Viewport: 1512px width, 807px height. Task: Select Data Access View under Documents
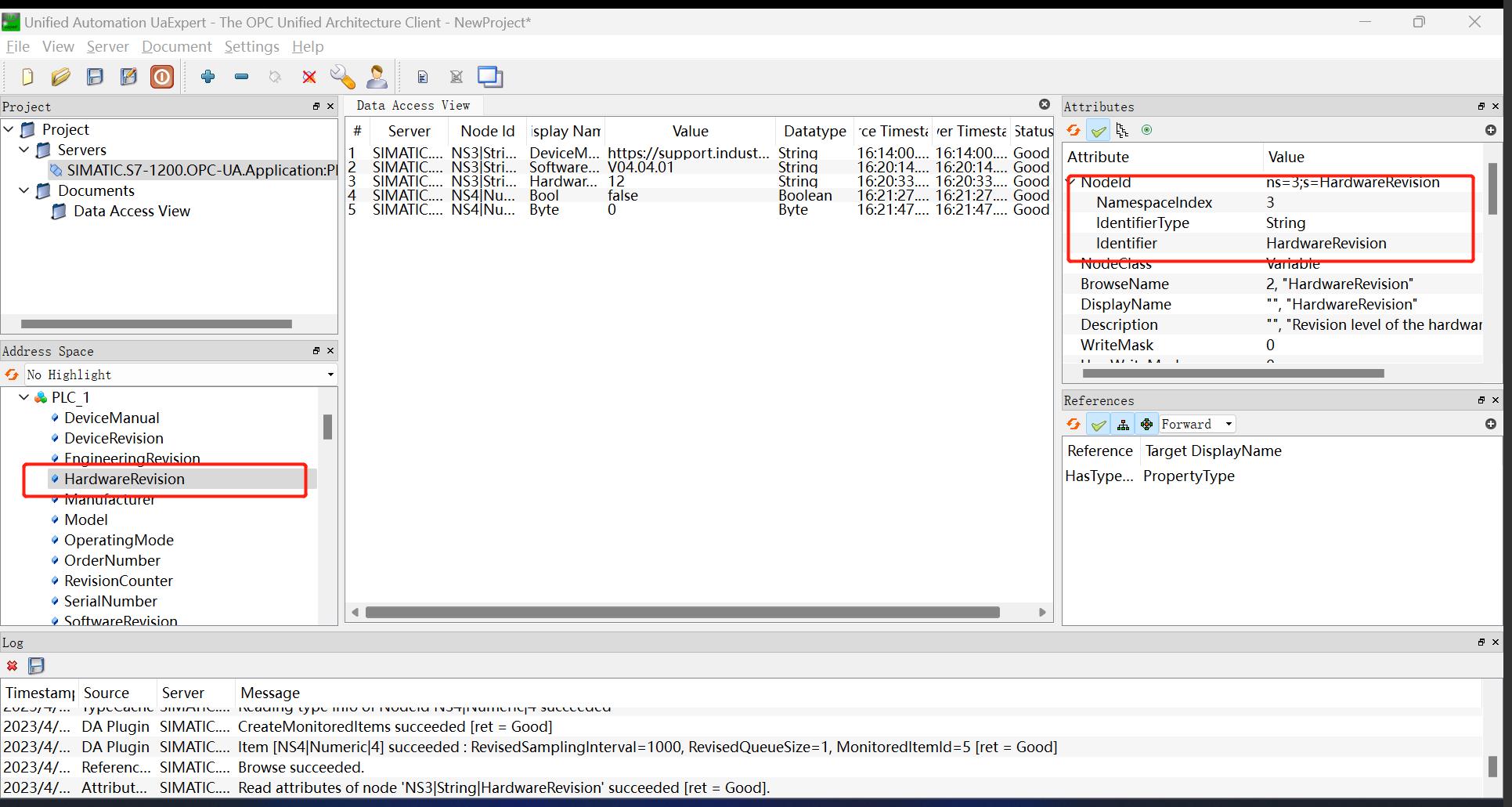[x=131, y=211]
